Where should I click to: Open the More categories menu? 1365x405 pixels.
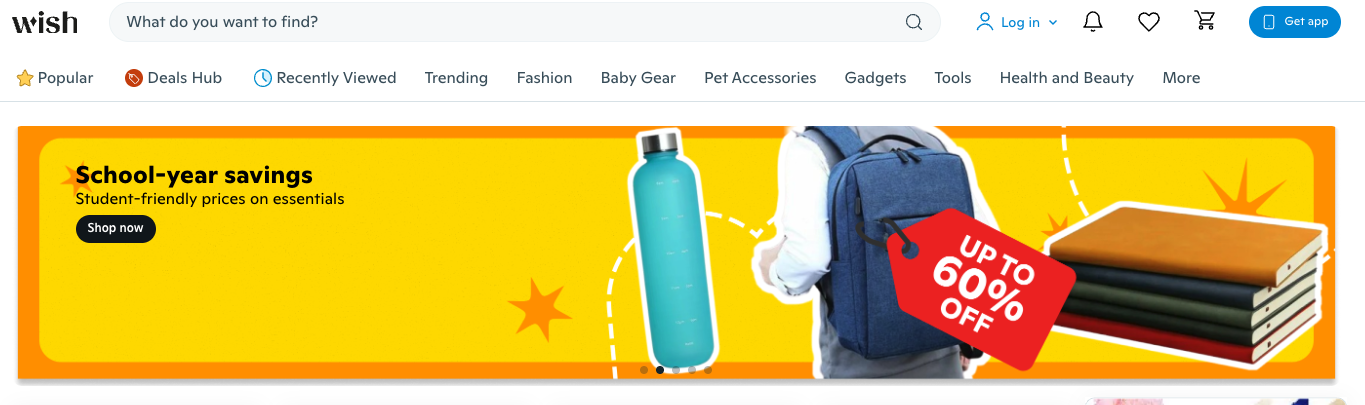(x=1181, y=78)
